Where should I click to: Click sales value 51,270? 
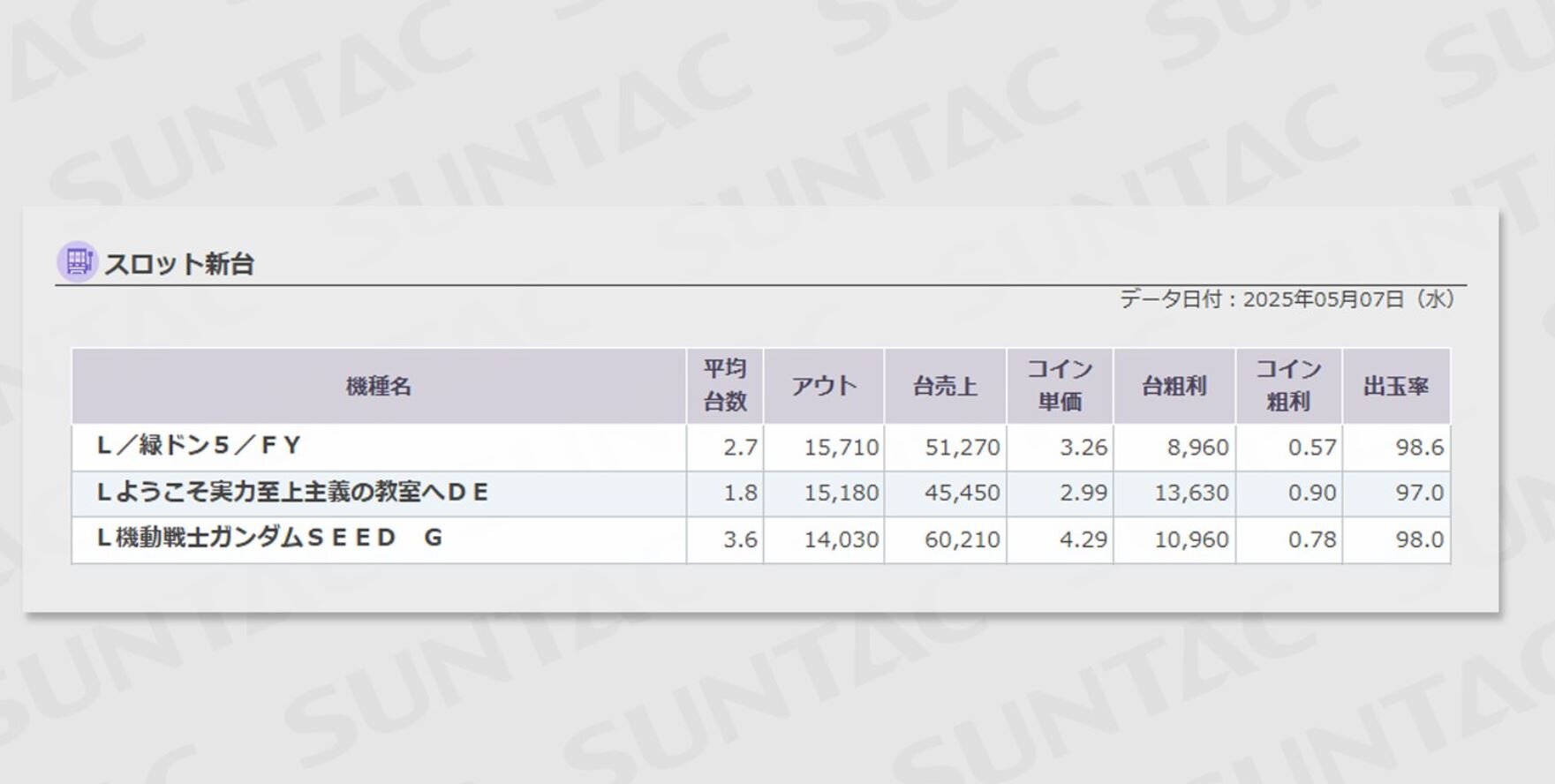962,448
